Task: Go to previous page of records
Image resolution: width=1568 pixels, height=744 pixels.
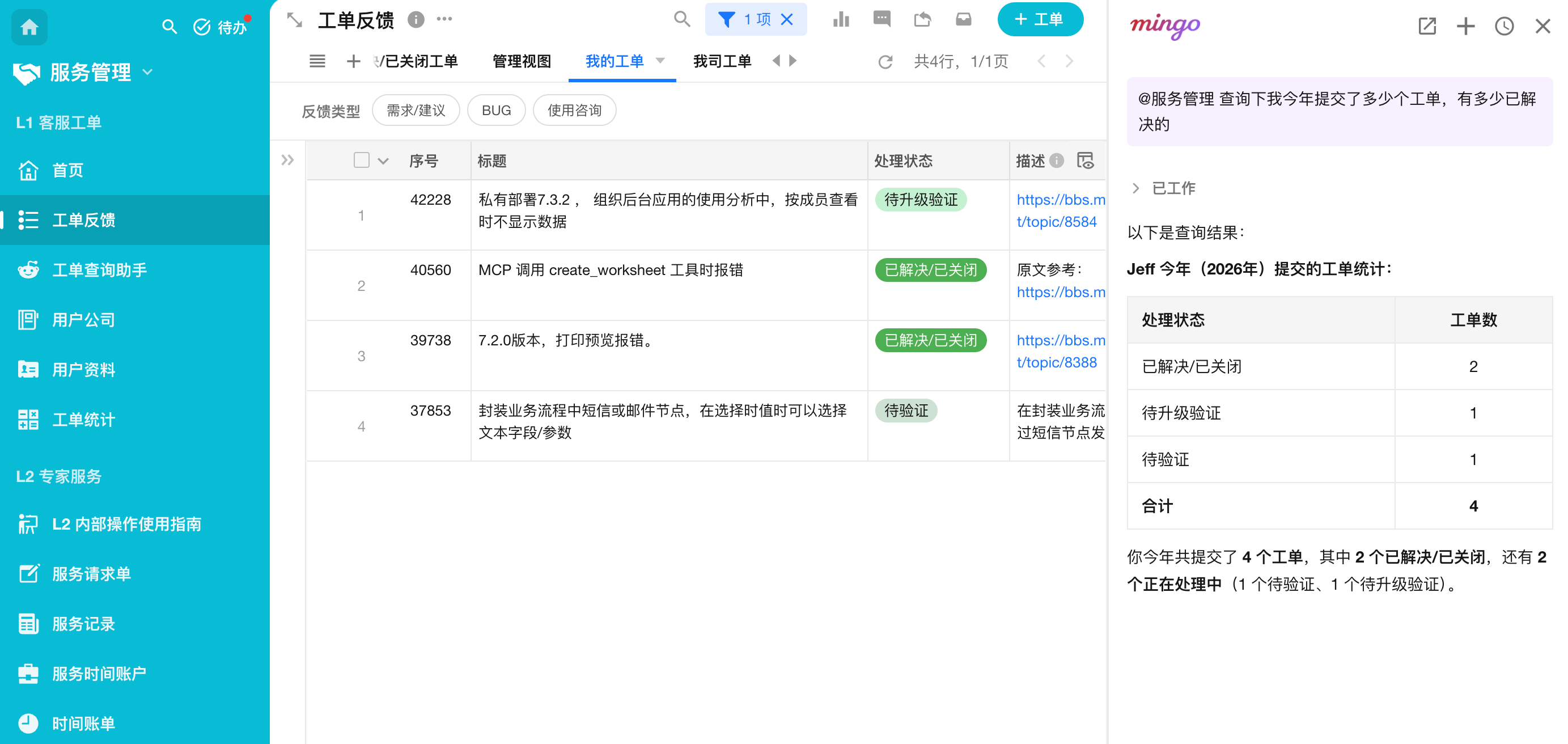Action: tap(1041, 61)
